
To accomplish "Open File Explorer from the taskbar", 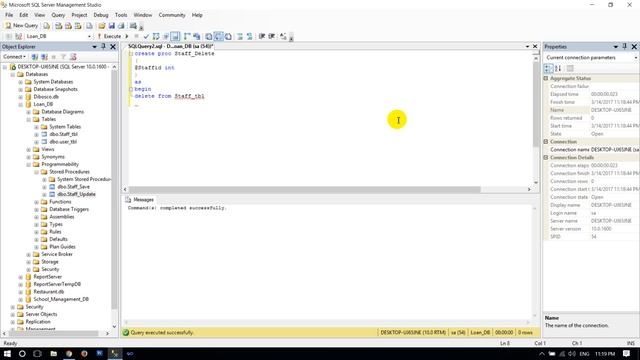I will pyautogui.click(x=53, y=354).
